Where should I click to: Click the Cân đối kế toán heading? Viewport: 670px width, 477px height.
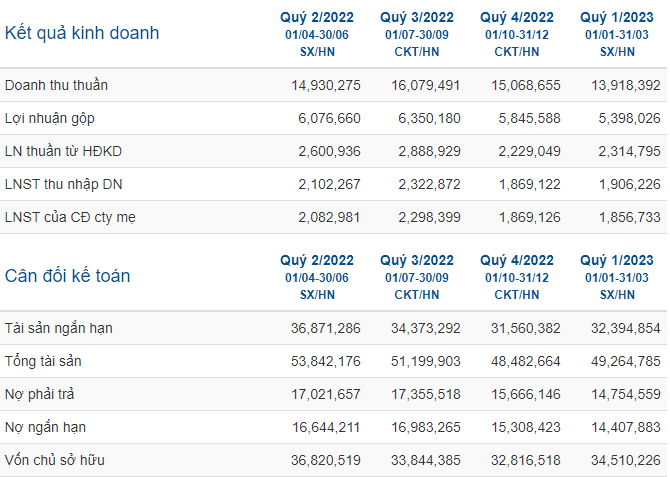[x=68, y=276]
